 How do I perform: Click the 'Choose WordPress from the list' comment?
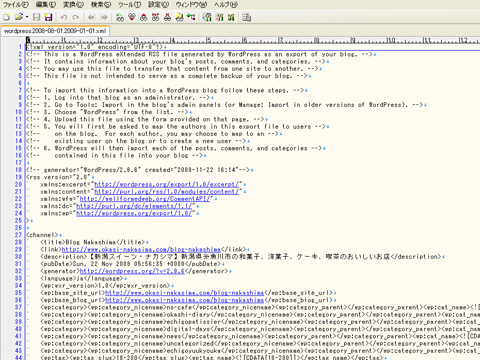[107, 112]
